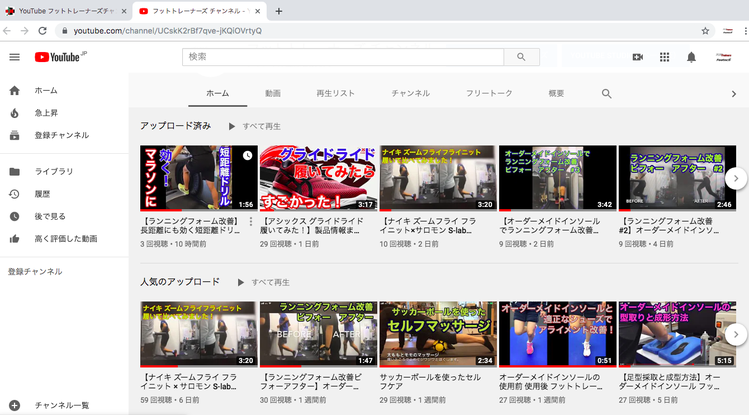The image size is (749, 415).
Task: Click the site lock icon in the address bar
Action: pyautogui.click(x=64, y=31)
